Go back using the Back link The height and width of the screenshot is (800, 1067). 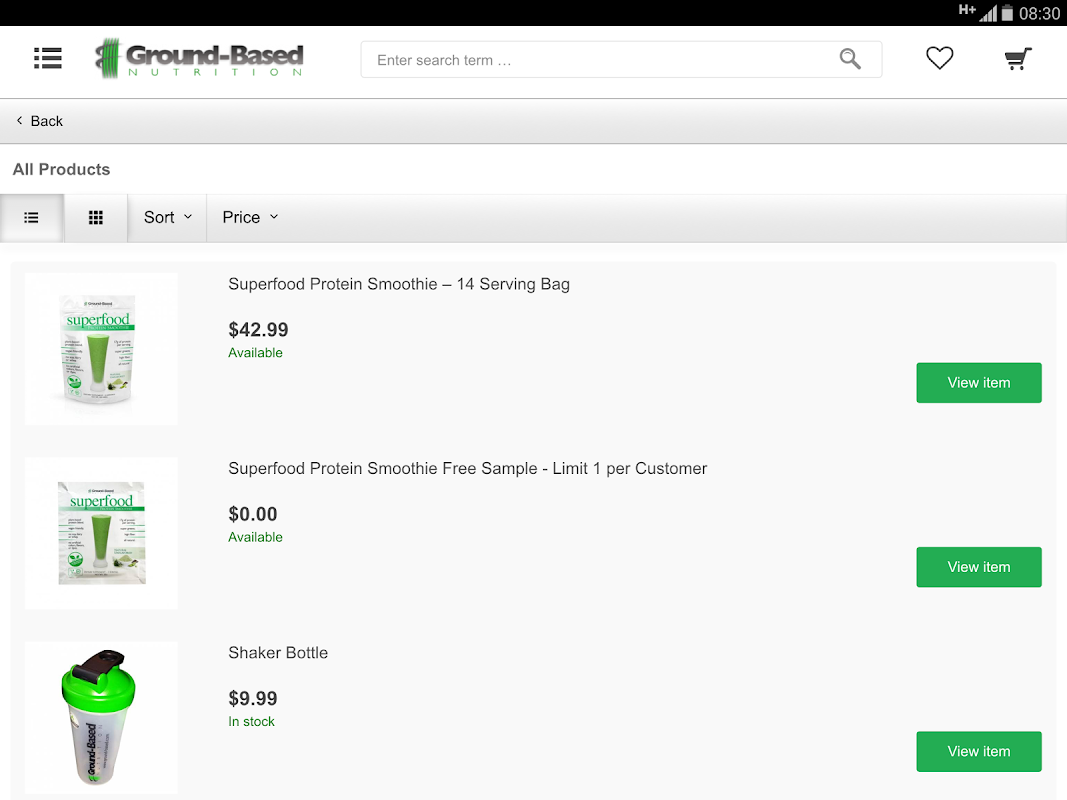39,121
